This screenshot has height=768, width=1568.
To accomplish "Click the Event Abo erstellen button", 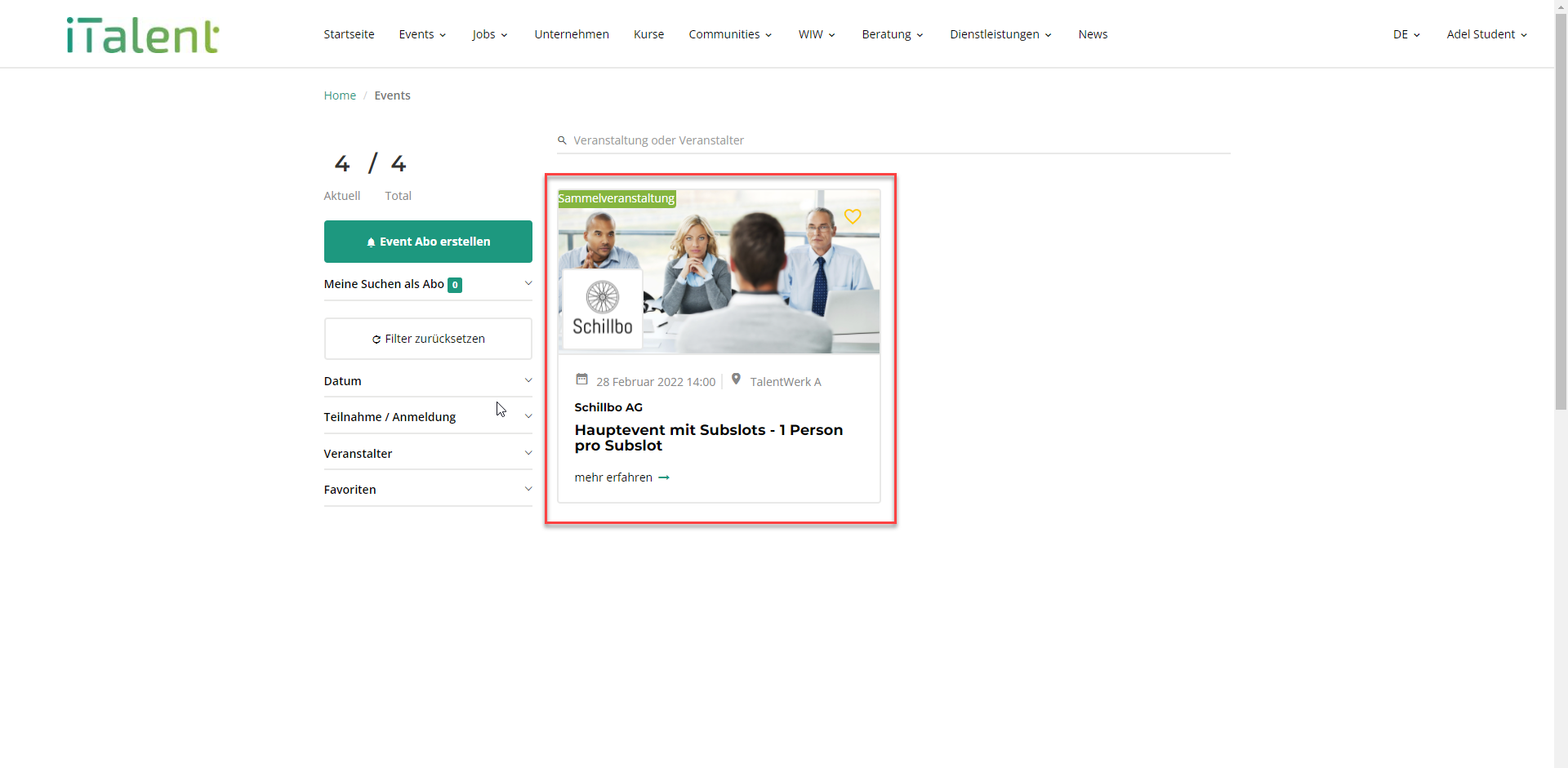I will (428, 242).
